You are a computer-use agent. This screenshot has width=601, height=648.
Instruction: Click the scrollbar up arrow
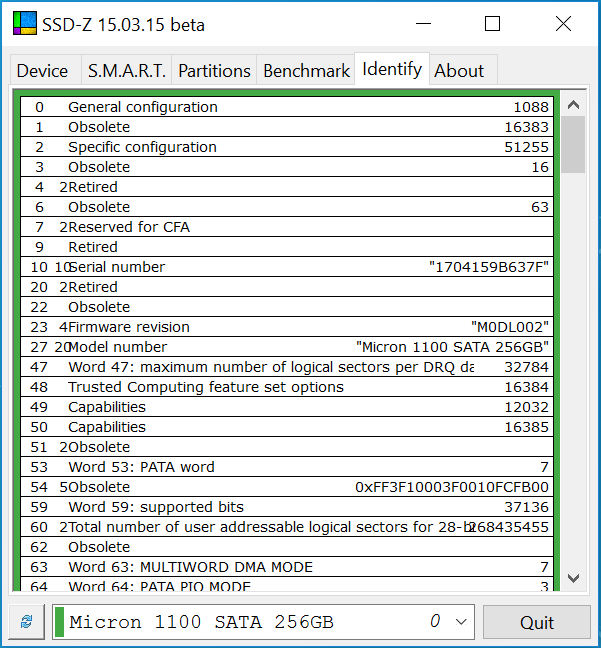(573, 104)
